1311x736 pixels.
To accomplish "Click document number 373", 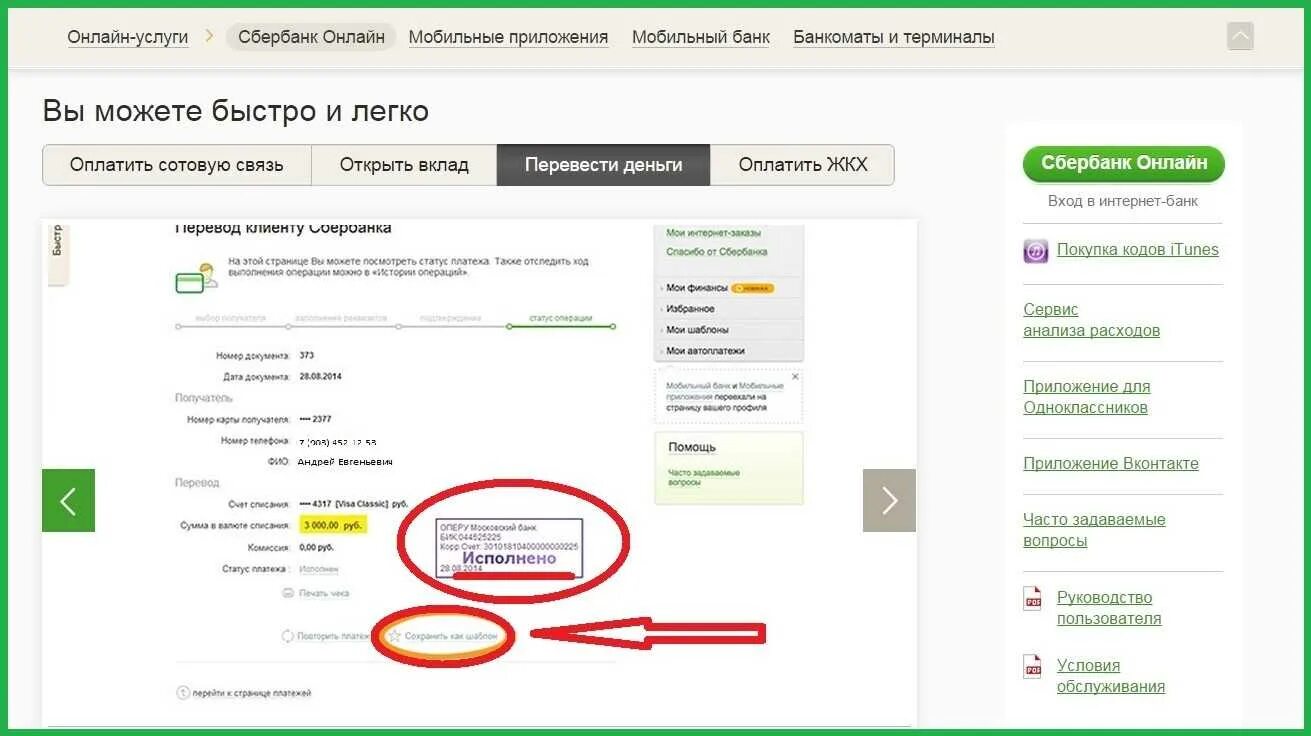I will pyautogui.click(x=306, y=356).
